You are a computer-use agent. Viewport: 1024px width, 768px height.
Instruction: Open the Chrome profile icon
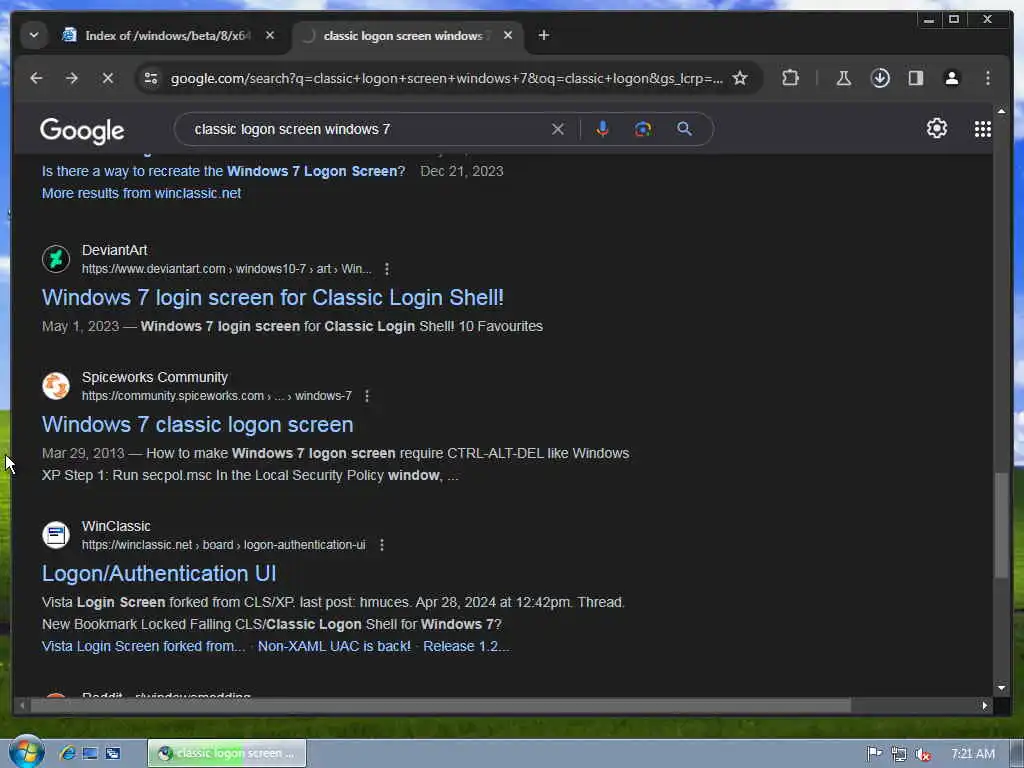pos(952,78)
